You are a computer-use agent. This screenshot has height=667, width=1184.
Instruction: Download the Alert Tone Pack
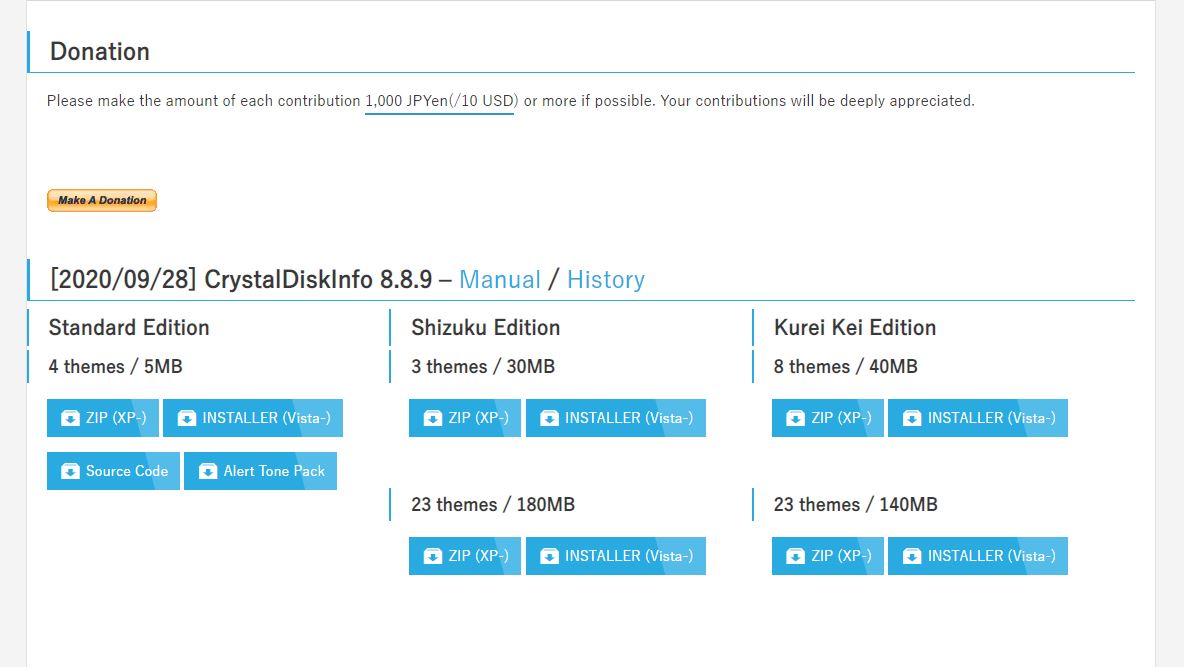point(261,471)
